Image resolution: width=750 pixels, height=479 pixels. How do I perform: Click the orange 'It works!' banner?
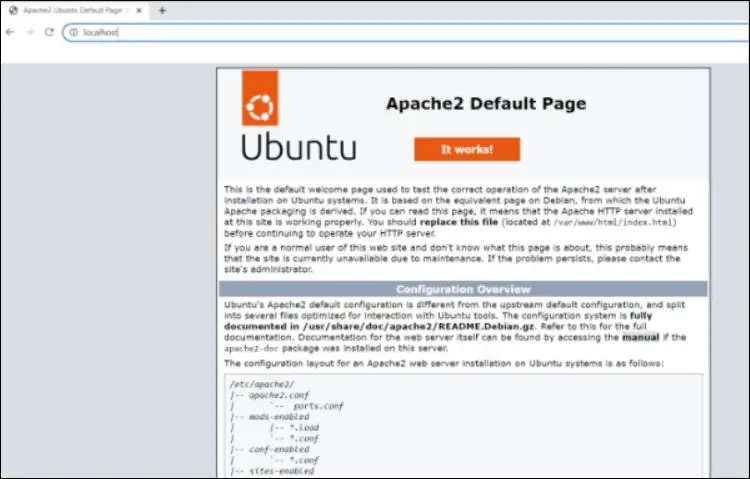(x=467, y=149)
